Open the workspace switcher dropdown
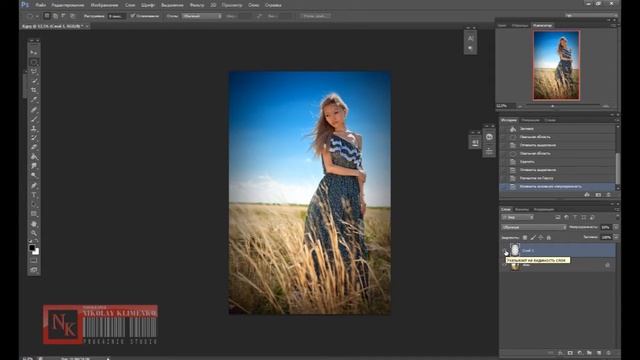Screen dimensions: 640x360 point(591,16)
